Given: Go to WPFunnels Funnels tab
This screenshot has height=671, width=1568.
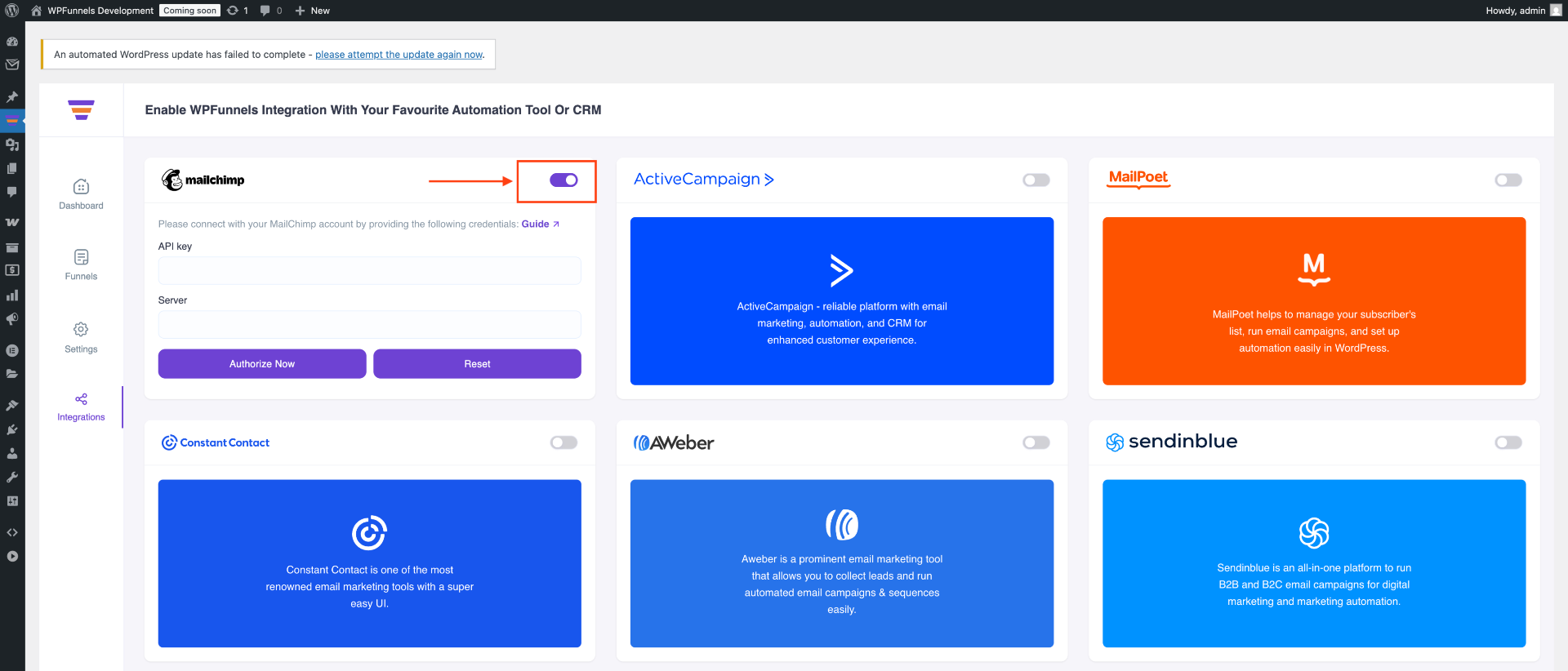Looking at the screenshot, I should [x=81, y=265].
